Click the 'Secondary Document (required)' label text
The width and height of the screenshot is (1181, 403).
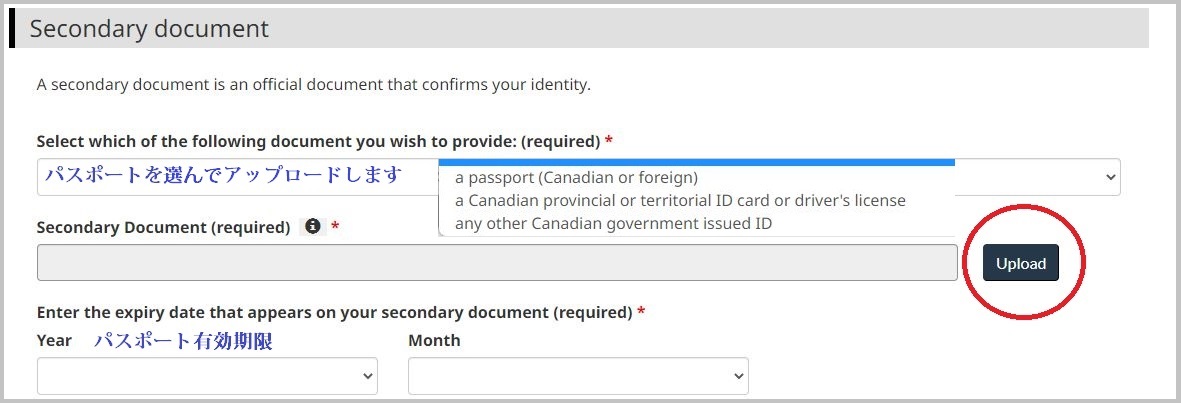tap(163, 227)
